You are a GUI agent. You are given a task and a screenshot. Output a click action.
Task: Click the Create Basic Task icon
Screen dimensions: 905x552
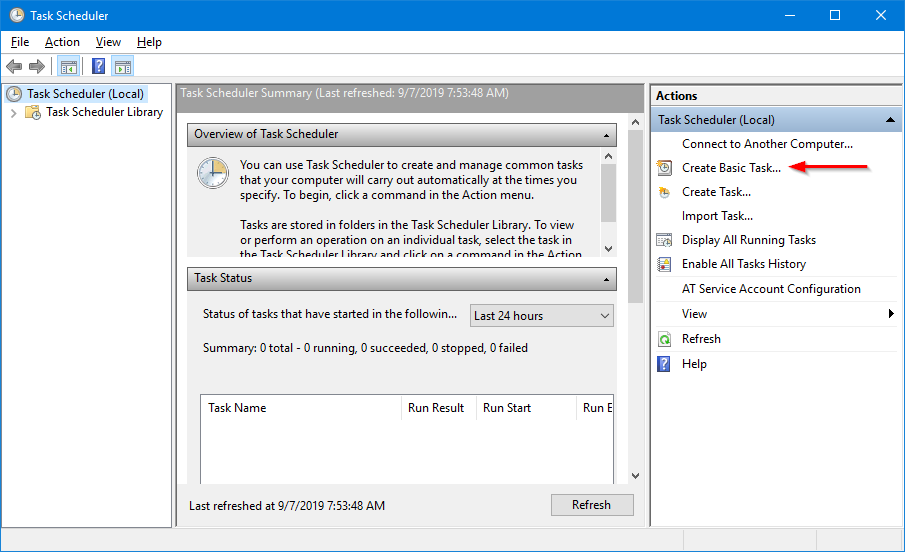click(x=664, y=168)
